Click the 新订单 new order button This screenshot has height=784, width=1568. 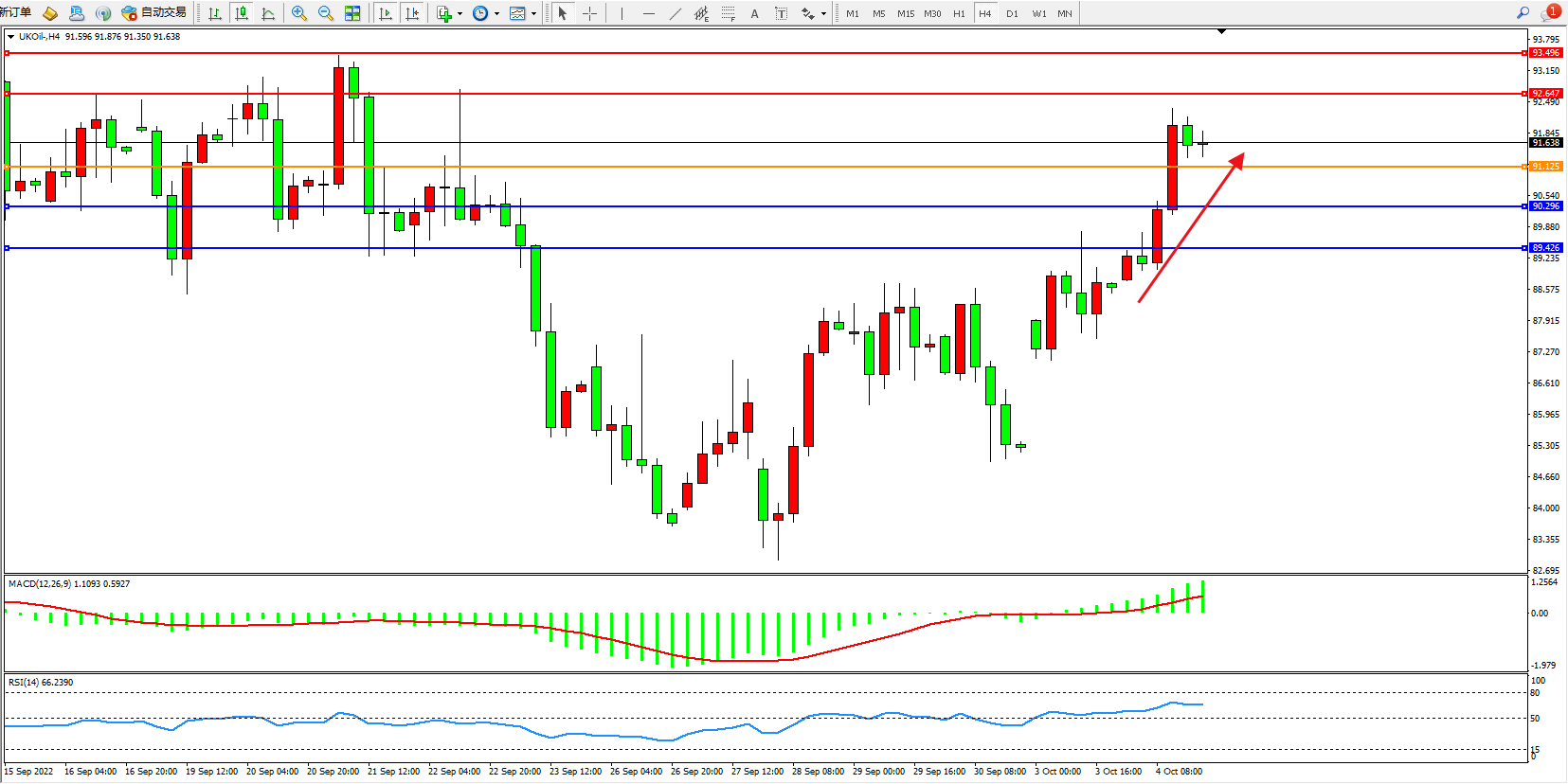15,12
